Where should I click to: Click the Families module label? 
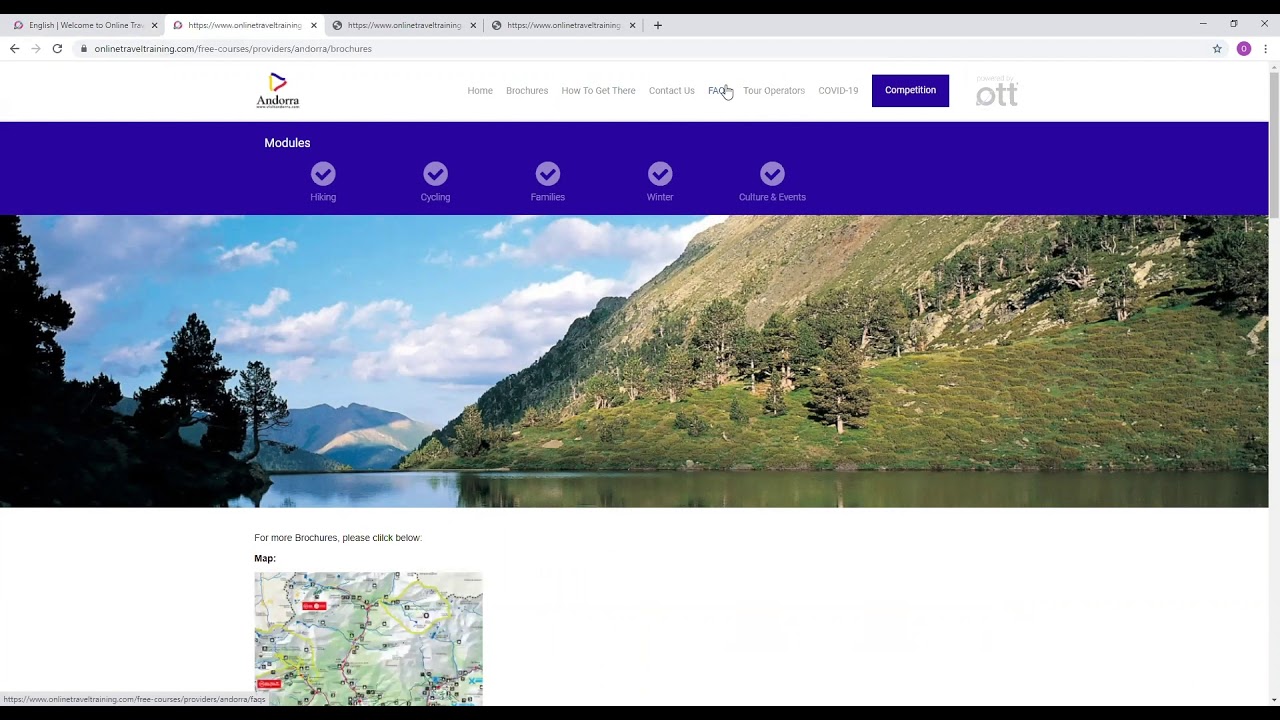(547, 197)
